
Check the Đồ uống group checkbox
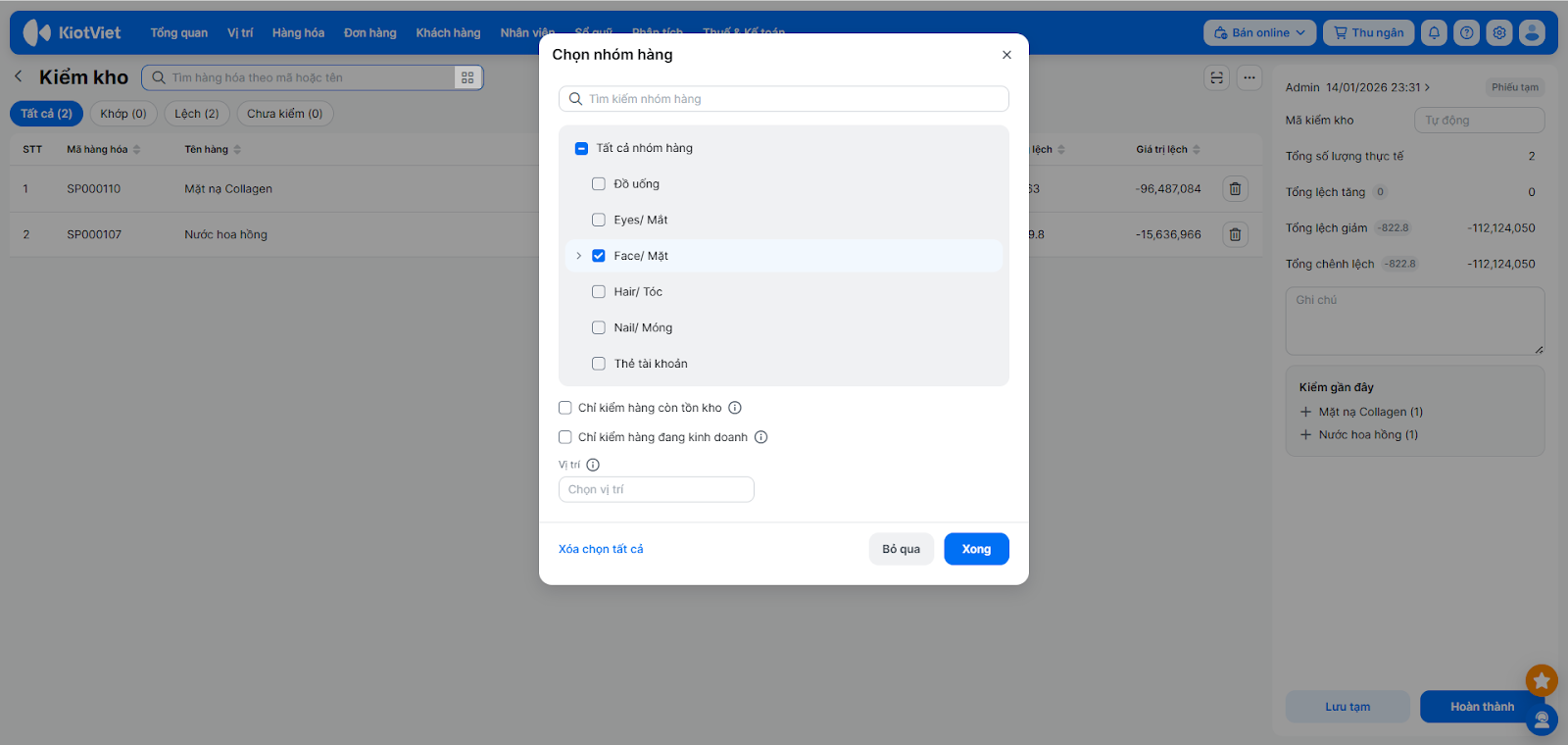pos(599,184)
